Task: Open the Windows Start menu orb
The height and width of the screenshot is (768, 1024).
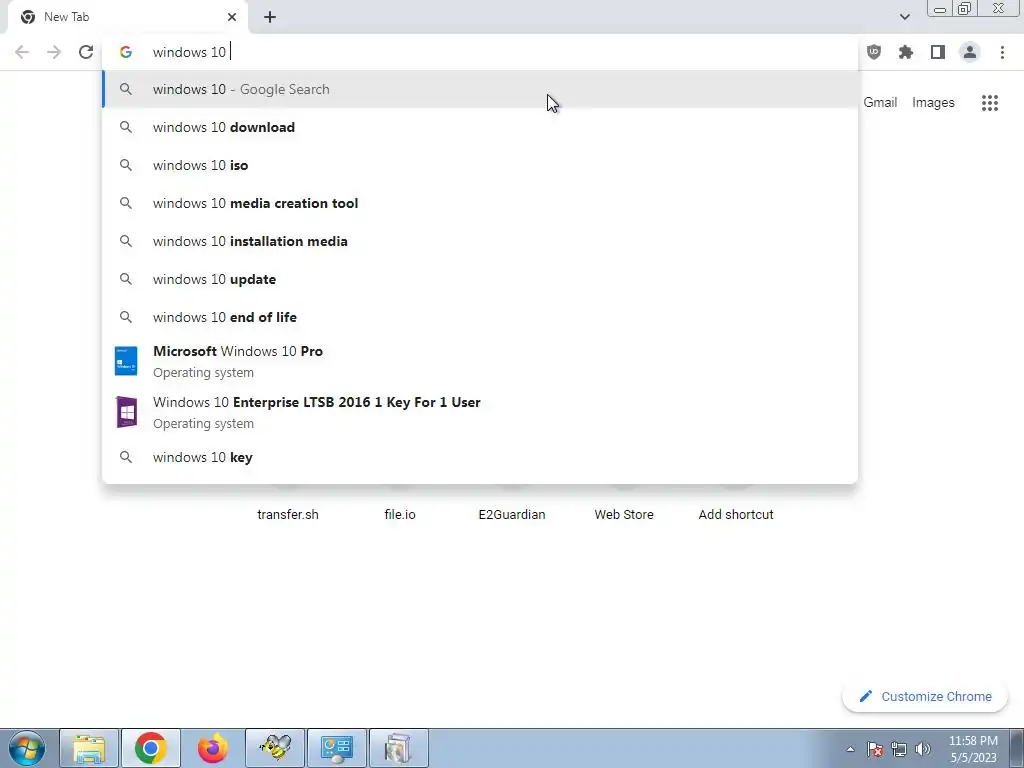Action: tap(27, 748)
